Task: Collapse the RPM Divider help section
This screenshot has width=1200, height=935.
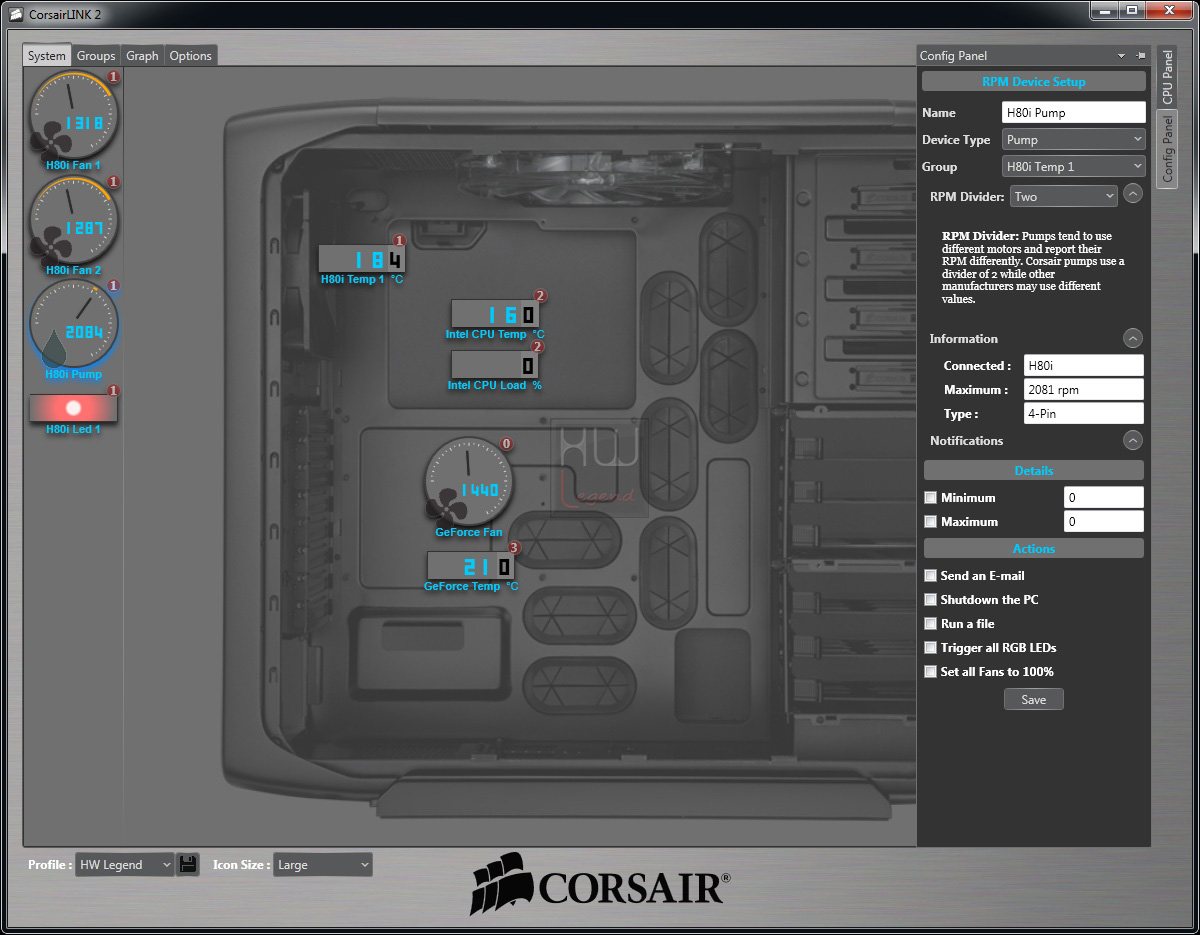Action: pos(1133,194)
